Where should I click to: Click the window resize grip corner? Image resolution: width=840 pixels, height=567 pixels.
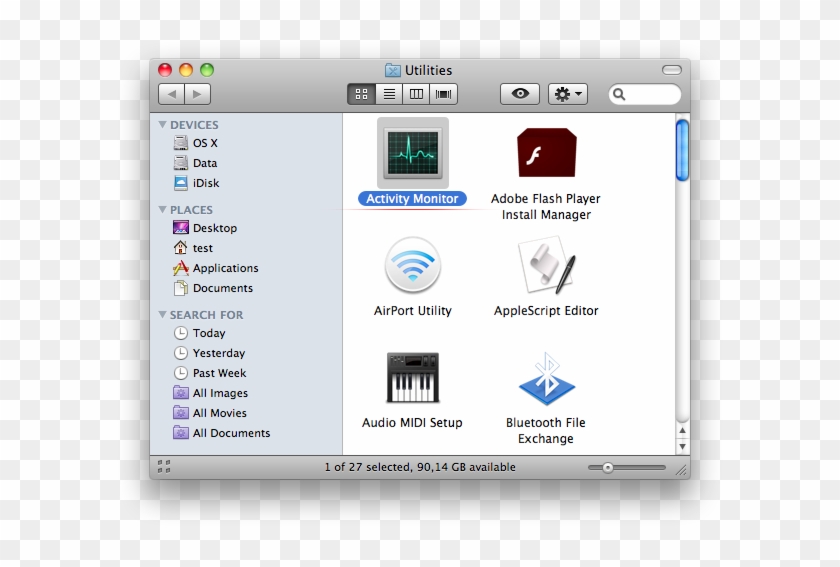(x=681, y=471)
